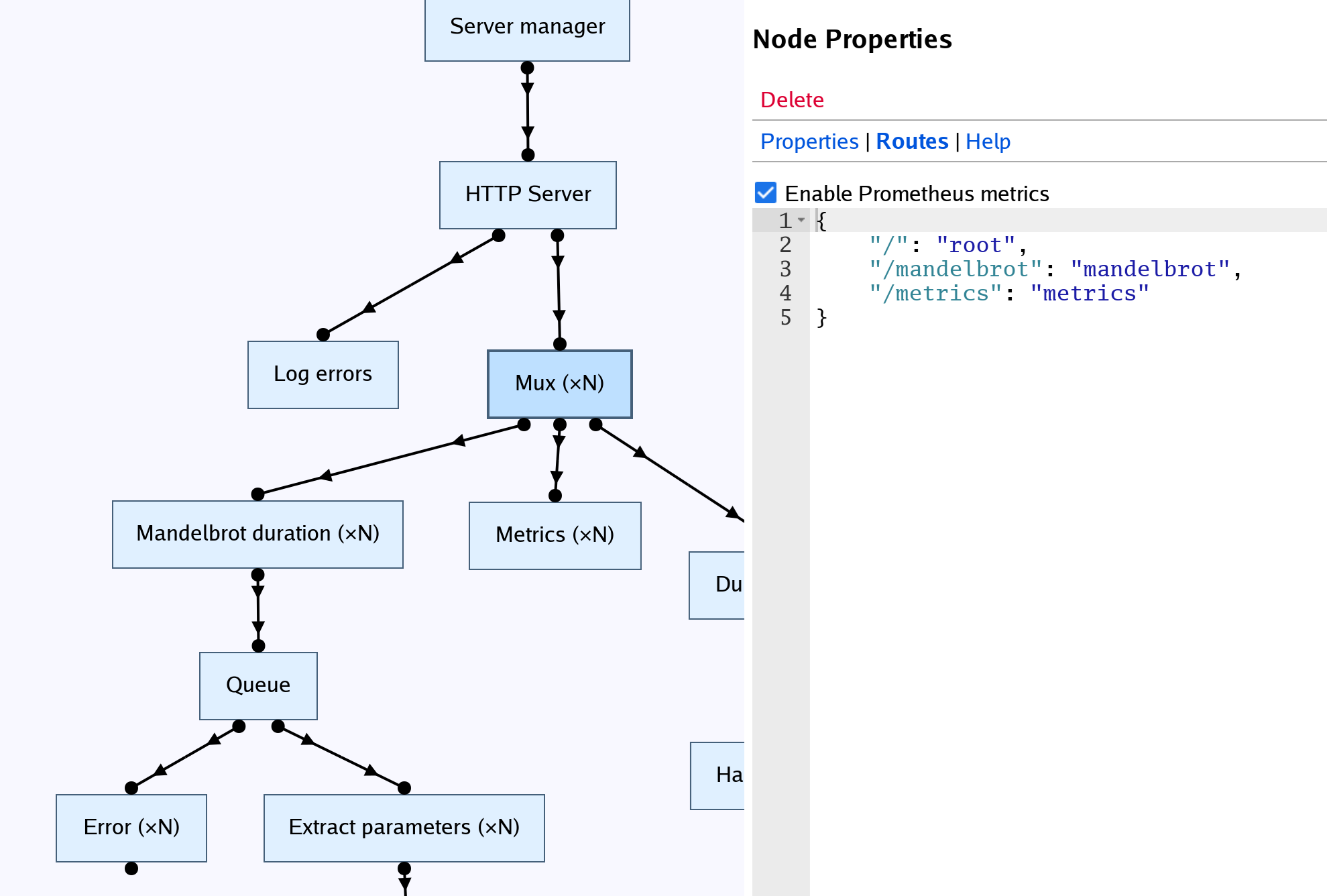Click the Mux (×N) node
1327x896 pixels.
point(559,384)
